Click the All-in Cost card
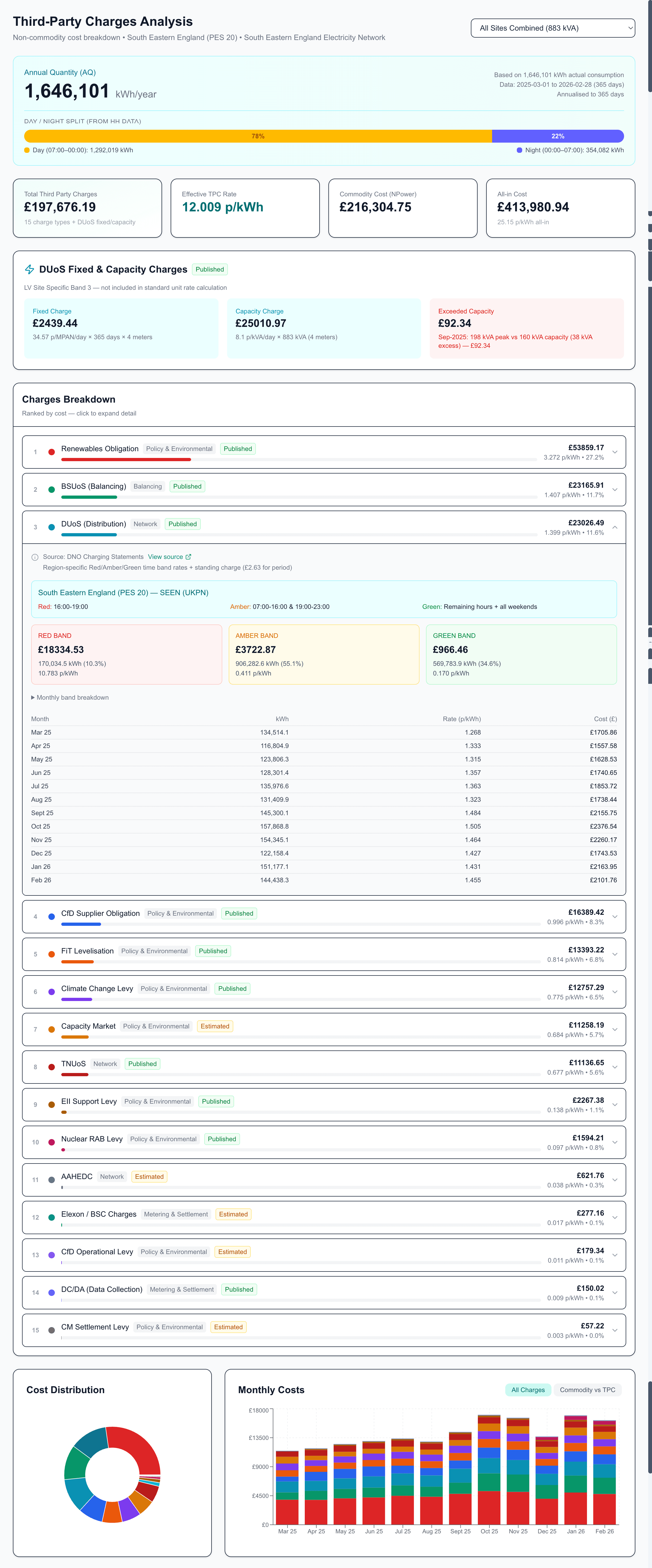652x1568 pixels. click(561, 208)
